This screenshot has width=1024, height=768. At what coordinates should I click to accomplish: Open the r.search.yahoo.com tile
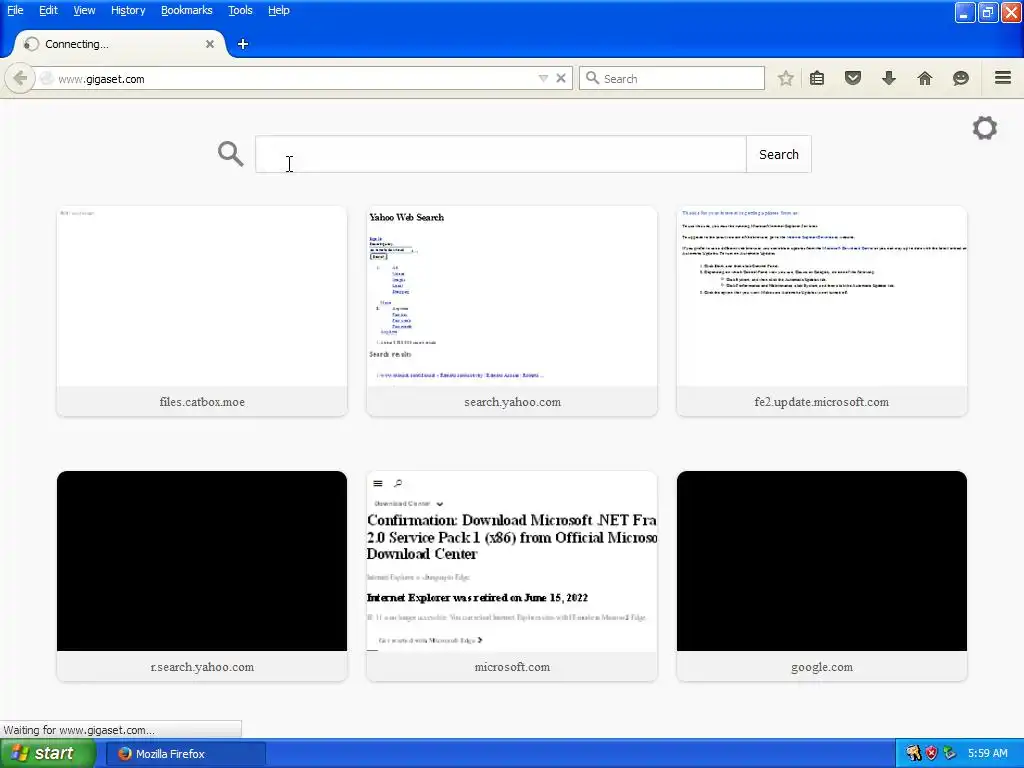click(x=202, y=576)
